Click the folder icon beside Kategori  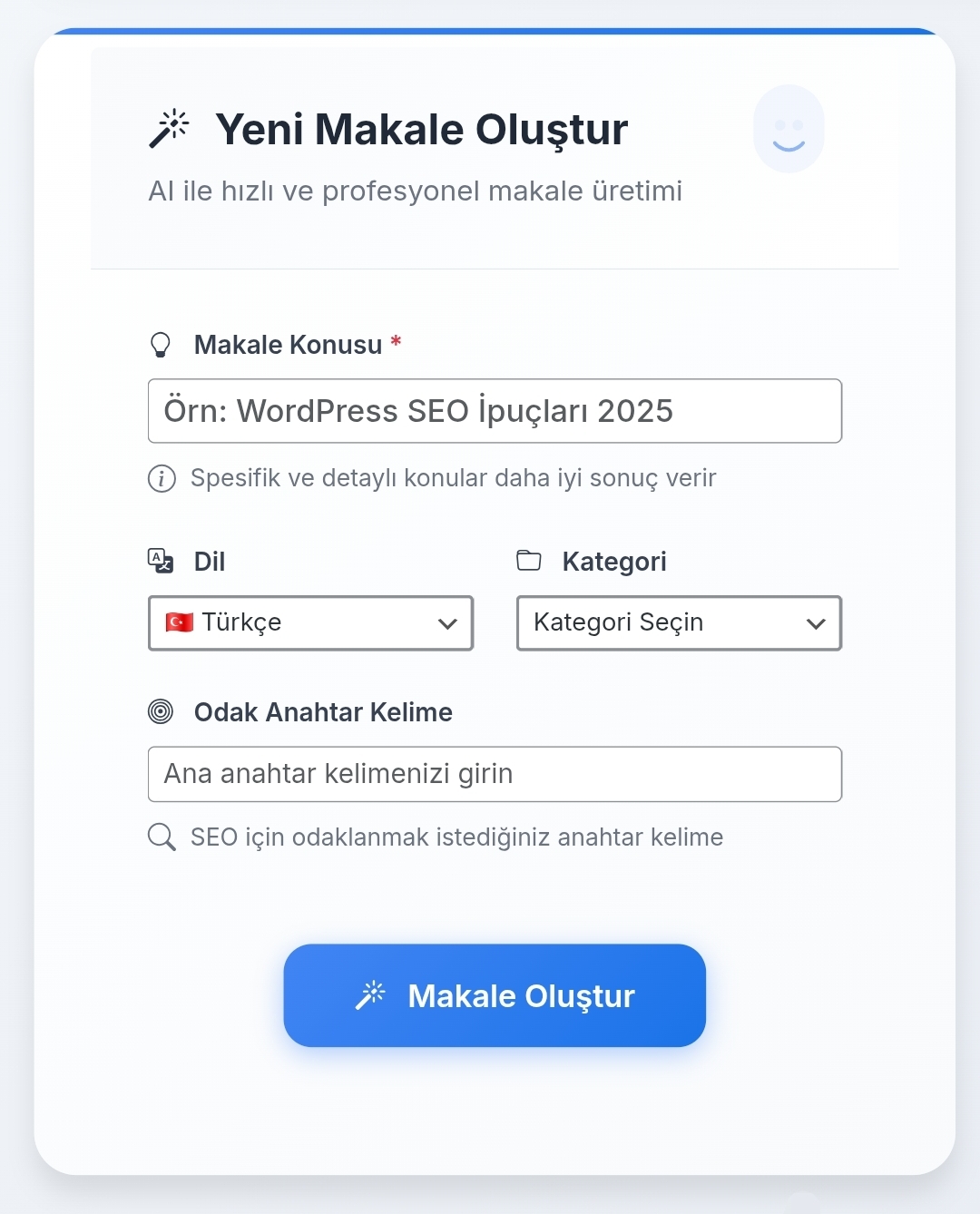pyautogui.click(x=529, y=561)
